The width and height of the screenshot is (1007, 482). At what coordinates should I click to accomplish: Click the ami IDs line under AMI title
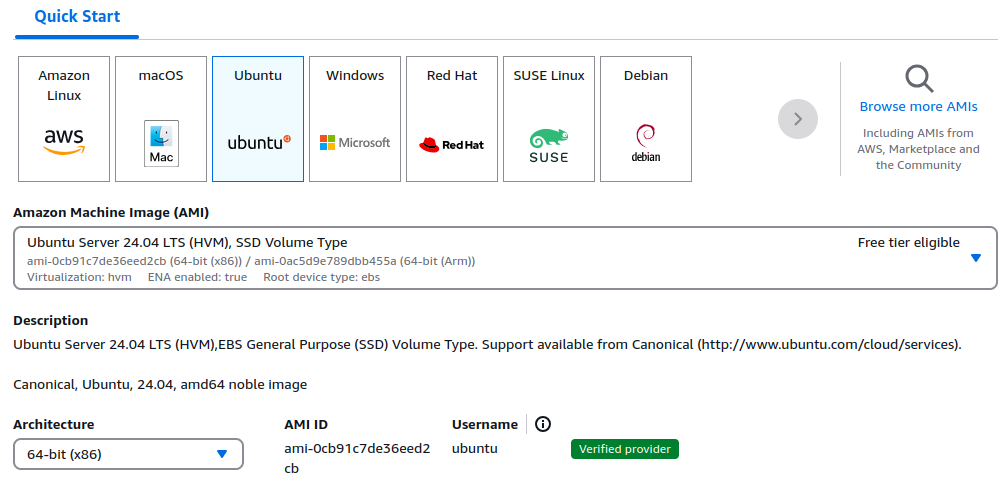point(251,261)
